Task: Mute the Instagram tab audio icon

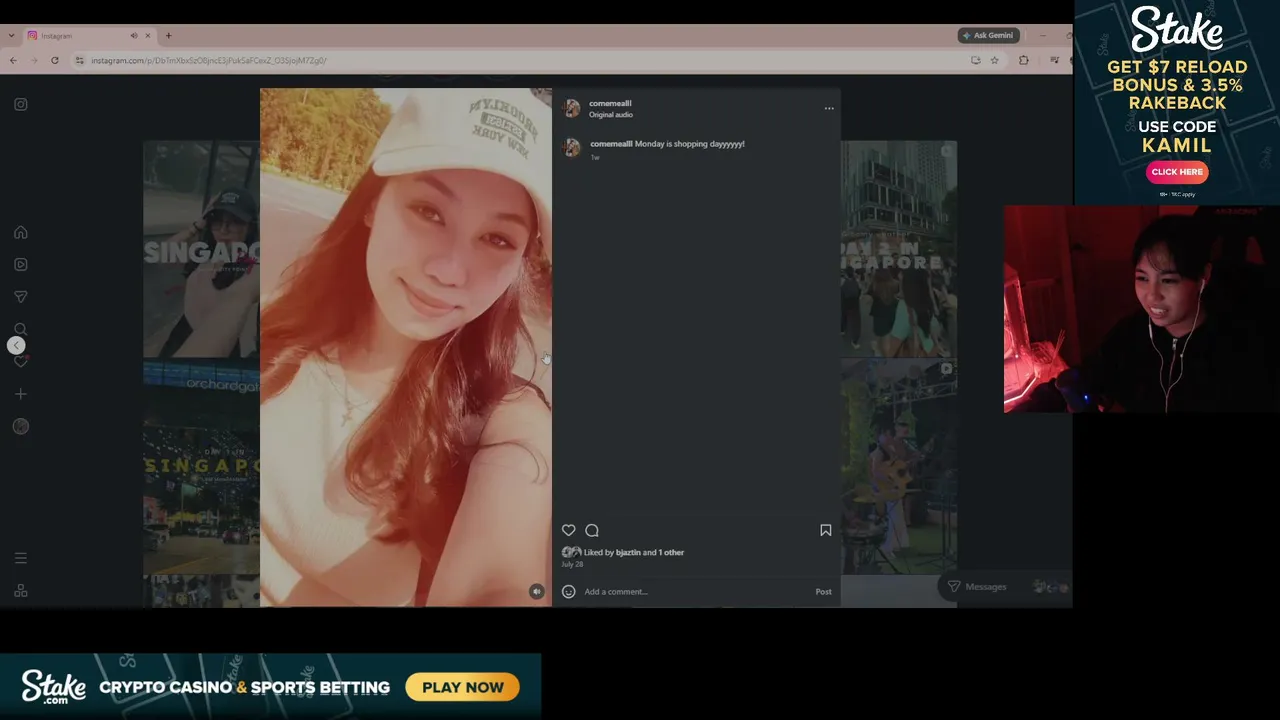Action: (x=134, y=36)
